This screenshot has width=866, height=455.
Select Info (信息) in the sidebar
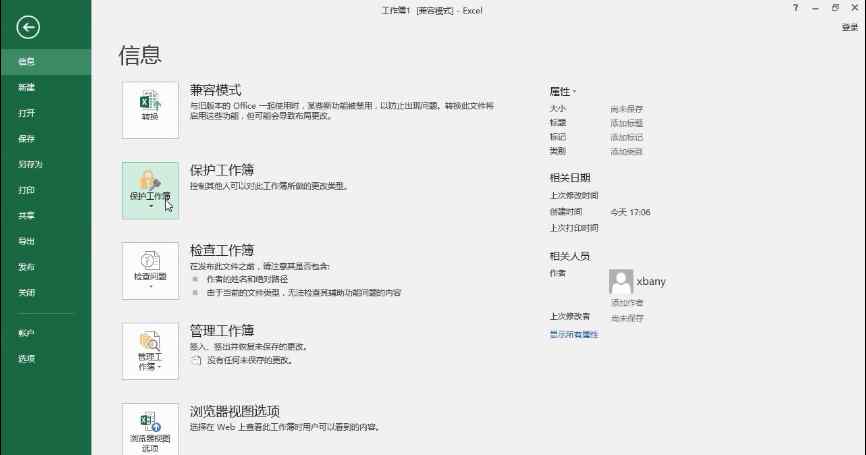pos(46,61)
